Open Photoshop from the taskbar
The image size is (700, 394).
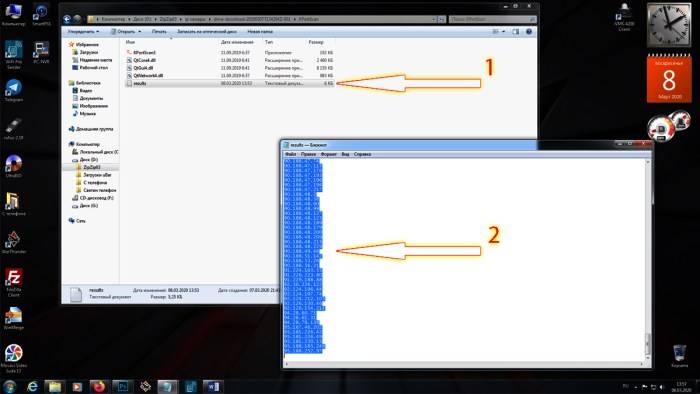point(122,386)
